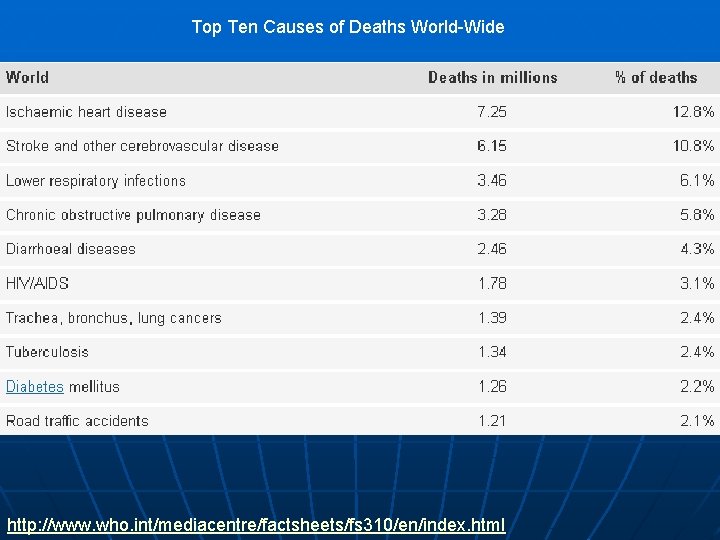Click the 6.1% value

(x=697, y=180)
